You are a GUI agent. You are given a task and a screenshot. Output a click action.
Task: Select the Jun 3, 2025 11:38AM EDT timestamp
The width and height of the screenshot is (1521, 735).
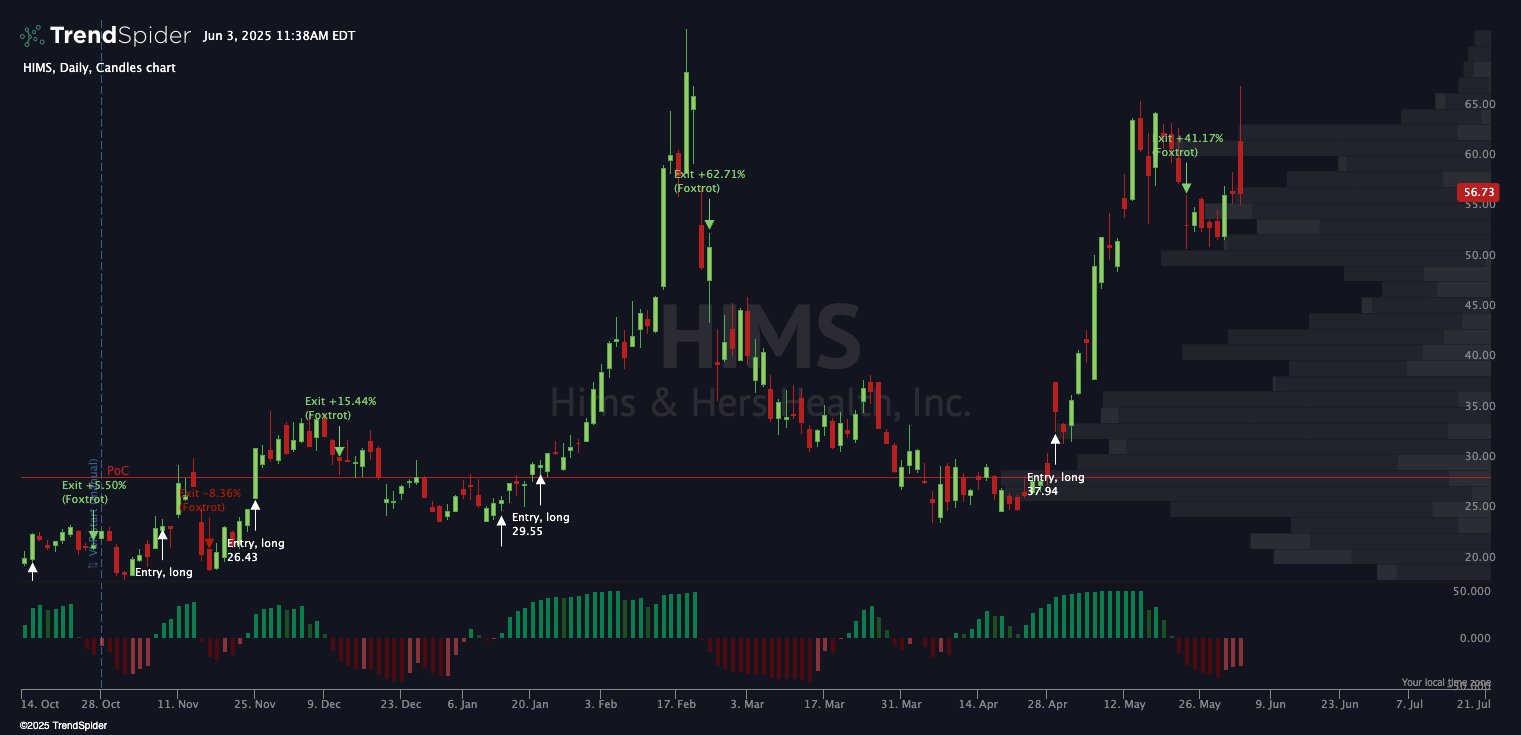(279, 36)
